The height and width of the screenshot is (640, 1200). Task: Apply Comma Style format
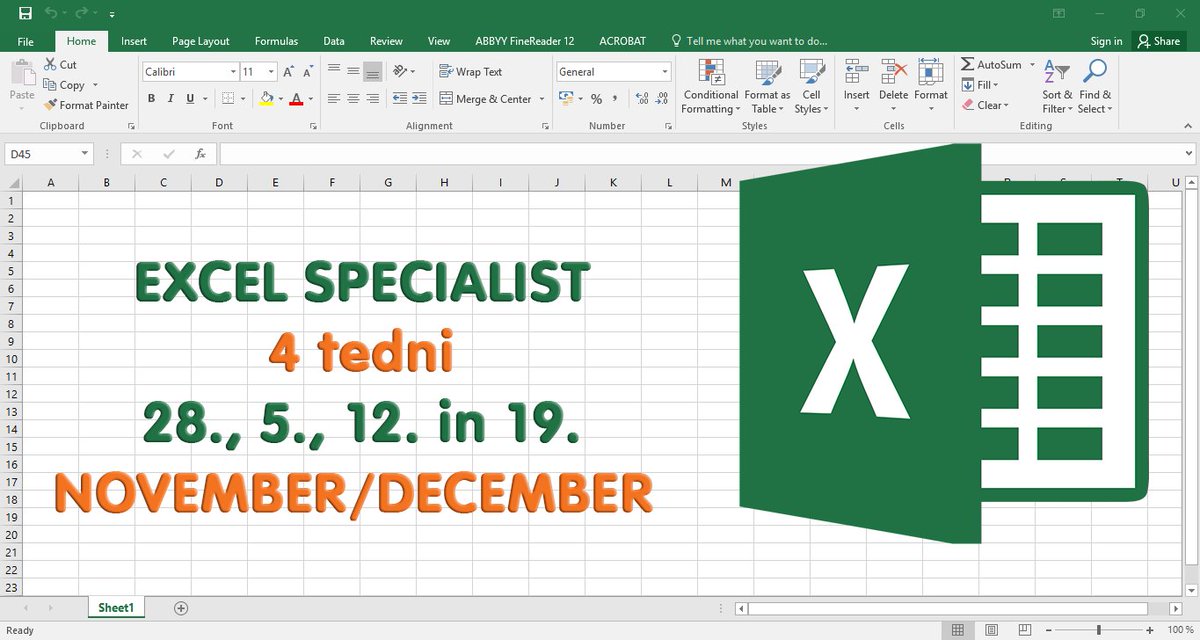coord(616,99)
